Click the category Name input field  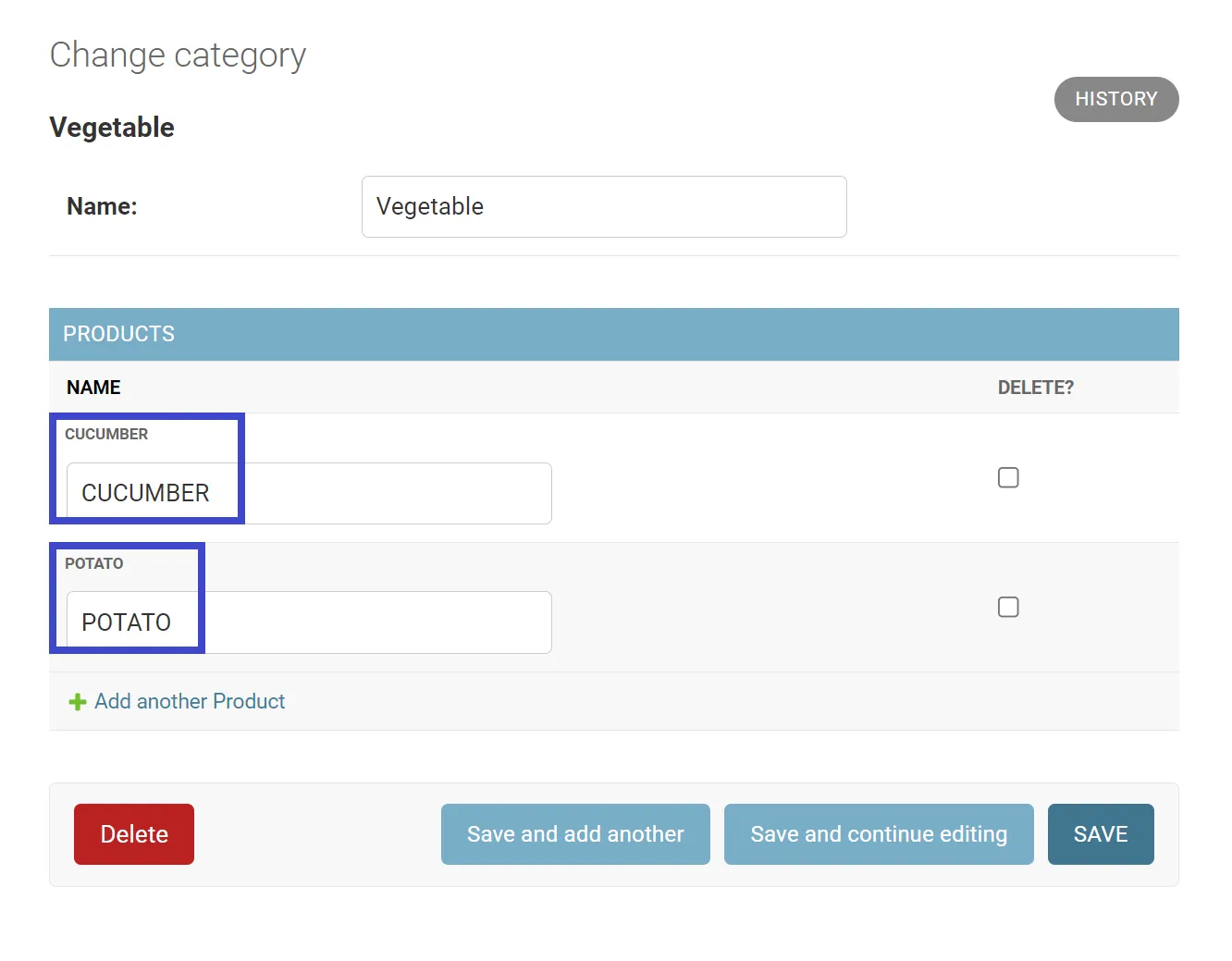603,206
